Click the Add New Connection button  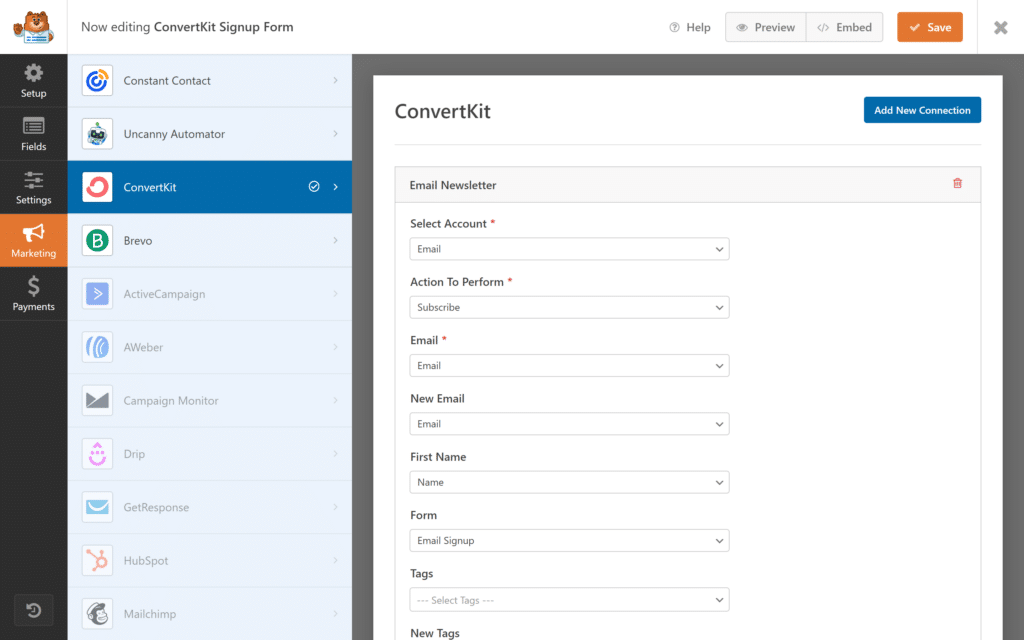pos(922,109)
